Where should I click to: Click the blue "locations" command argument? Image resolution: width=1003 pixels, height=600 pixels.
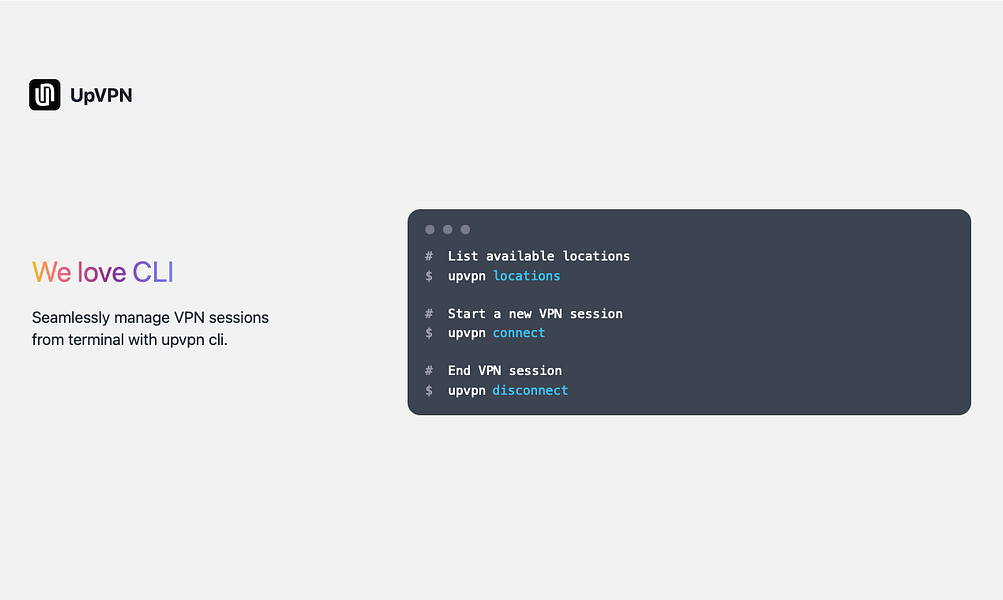(527, 276)
